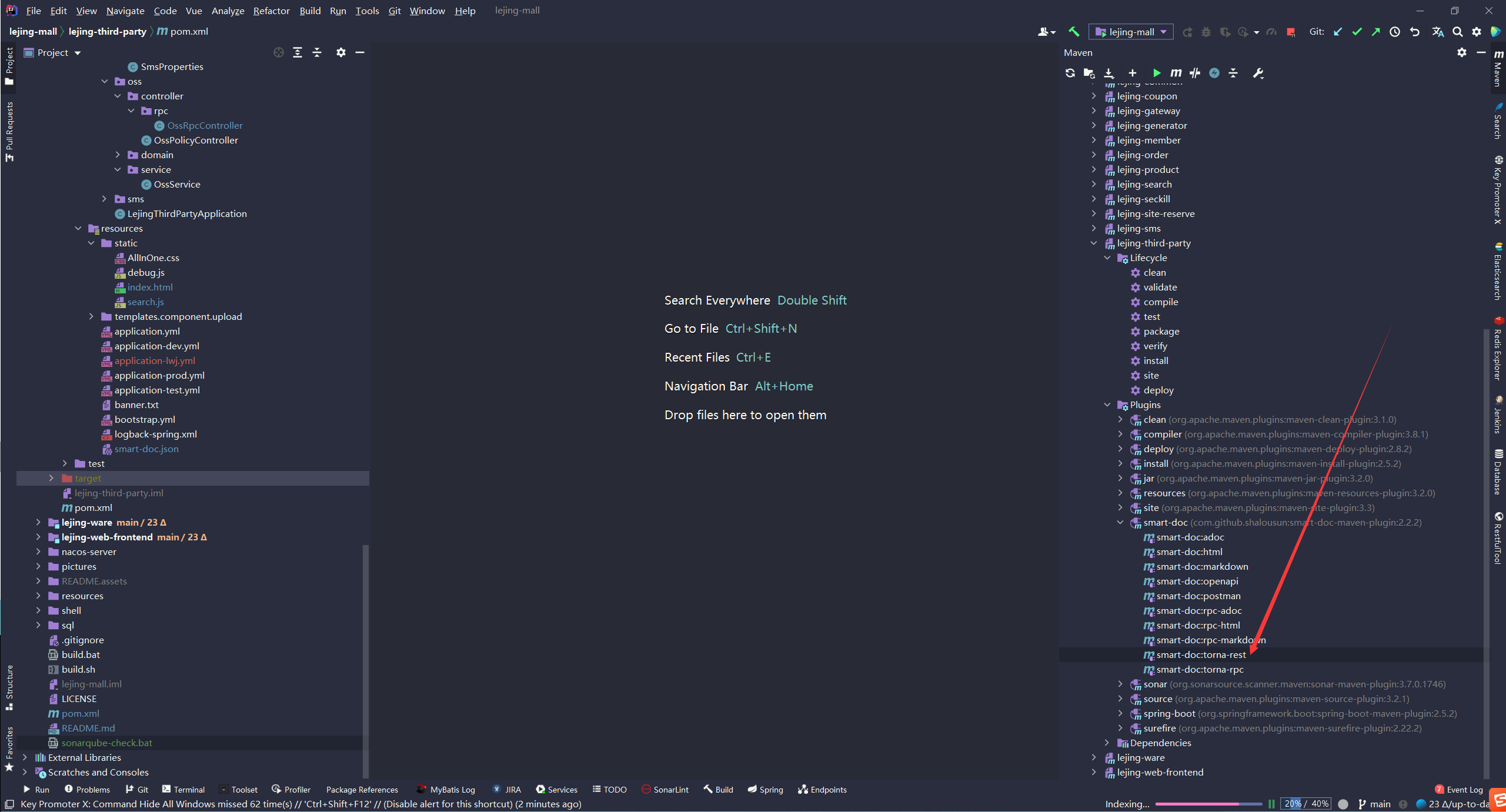Click Git Update Project blue arrow

1338,32
